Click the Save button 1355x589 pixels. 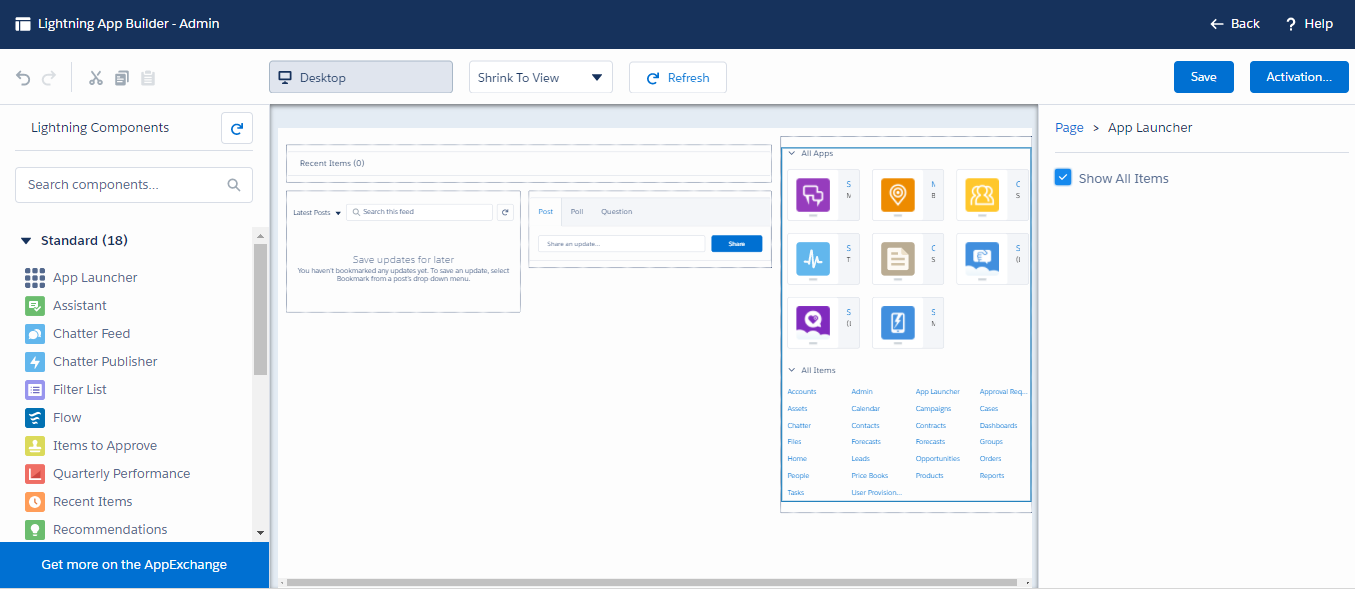point(1204,77)
